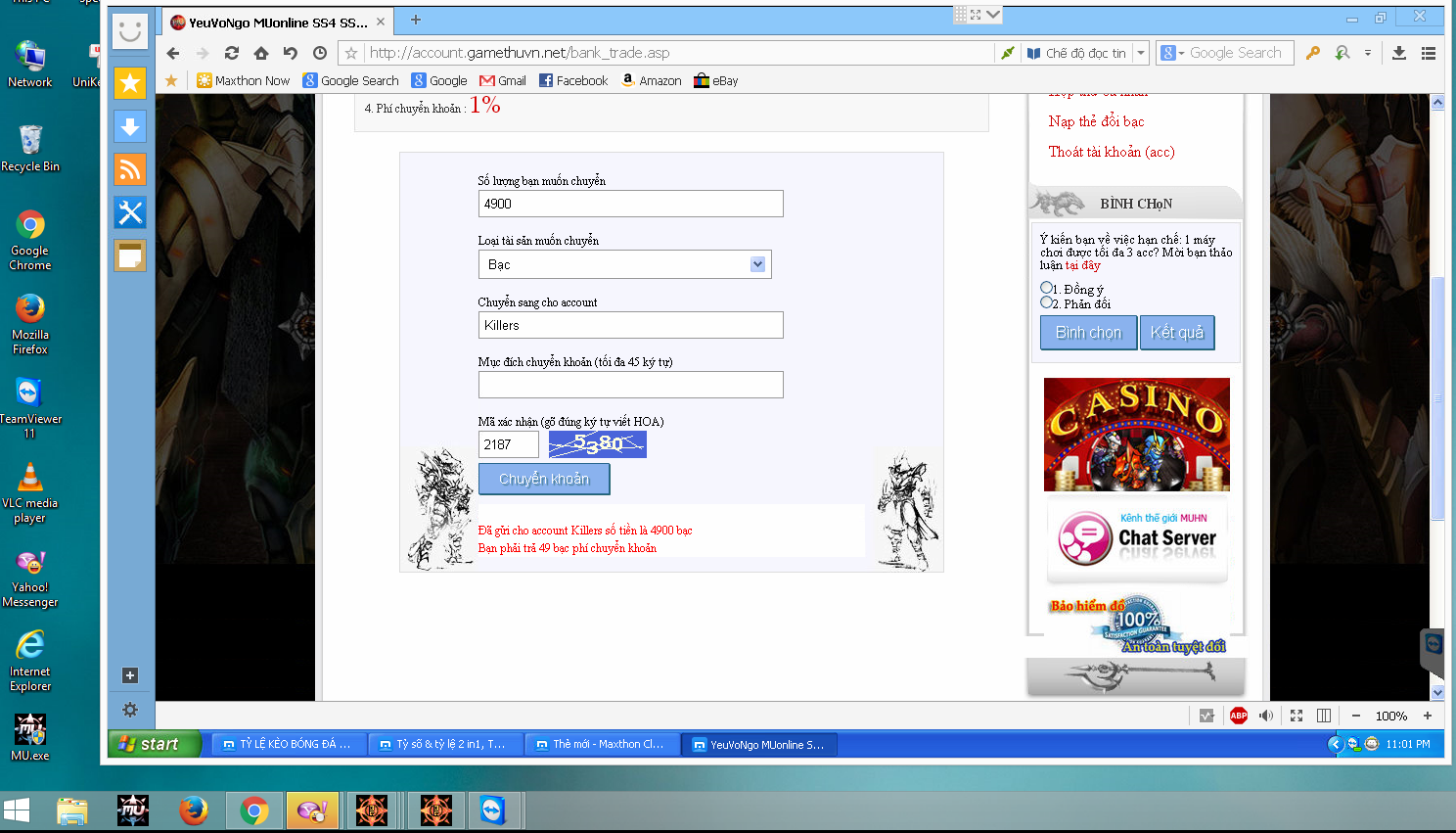
Task: Click the Windows XP start button
Action: [x=154, y=744]
